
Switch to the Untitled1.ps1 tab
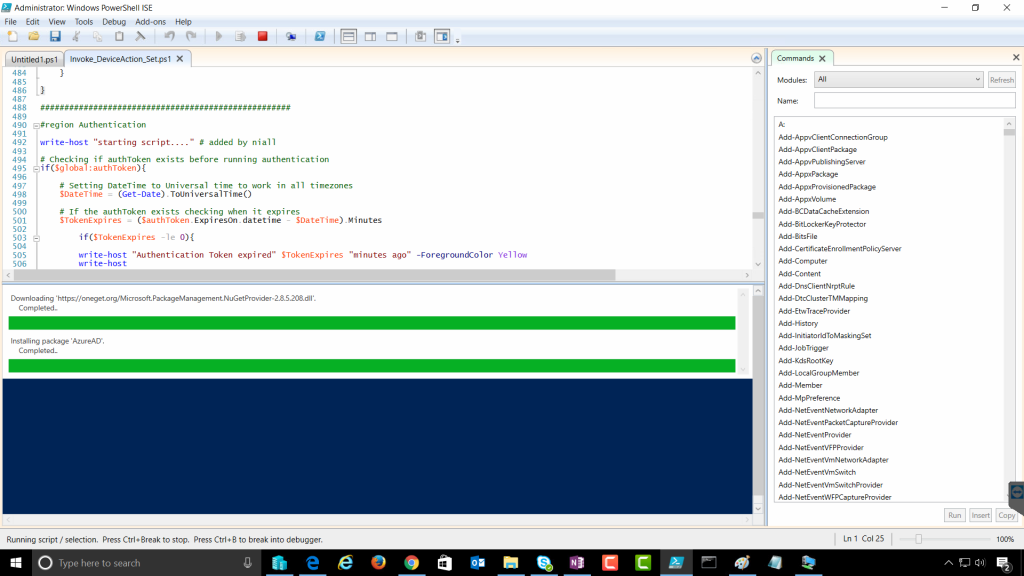33,58
